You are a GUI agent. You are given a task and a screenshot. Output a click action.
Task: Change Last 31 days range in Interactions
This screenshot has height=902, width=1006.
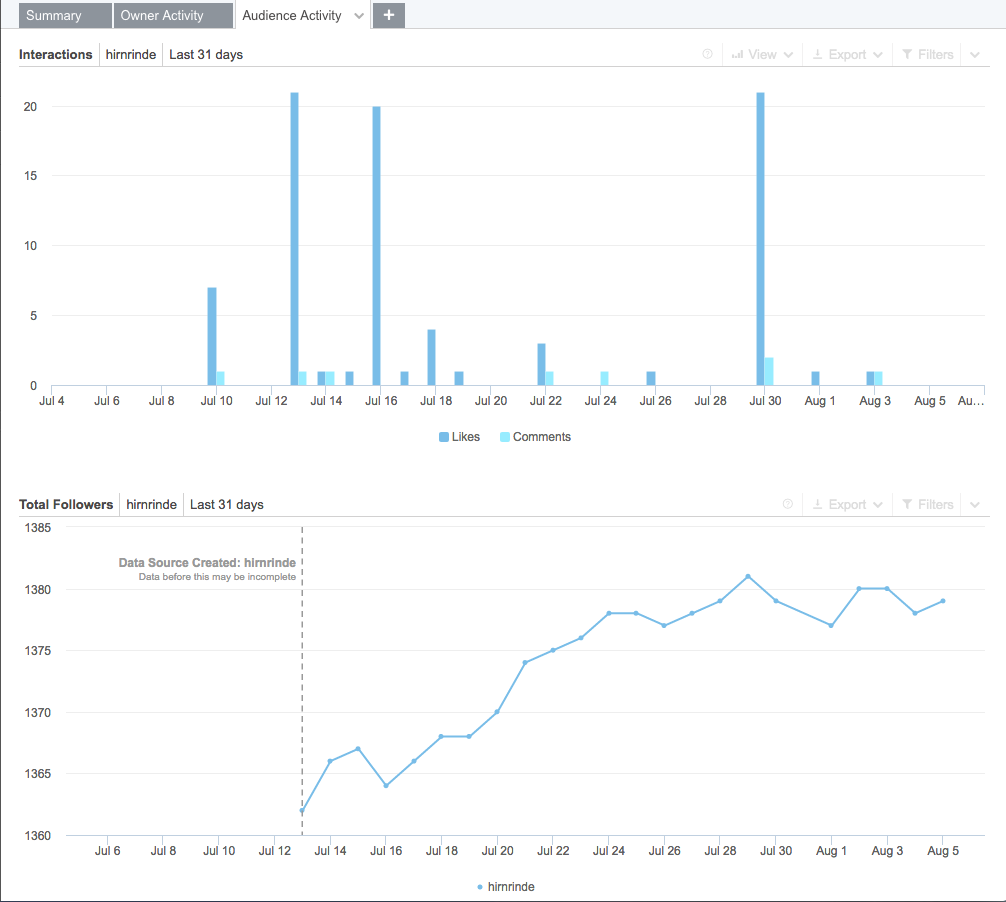tap(206, 55)
